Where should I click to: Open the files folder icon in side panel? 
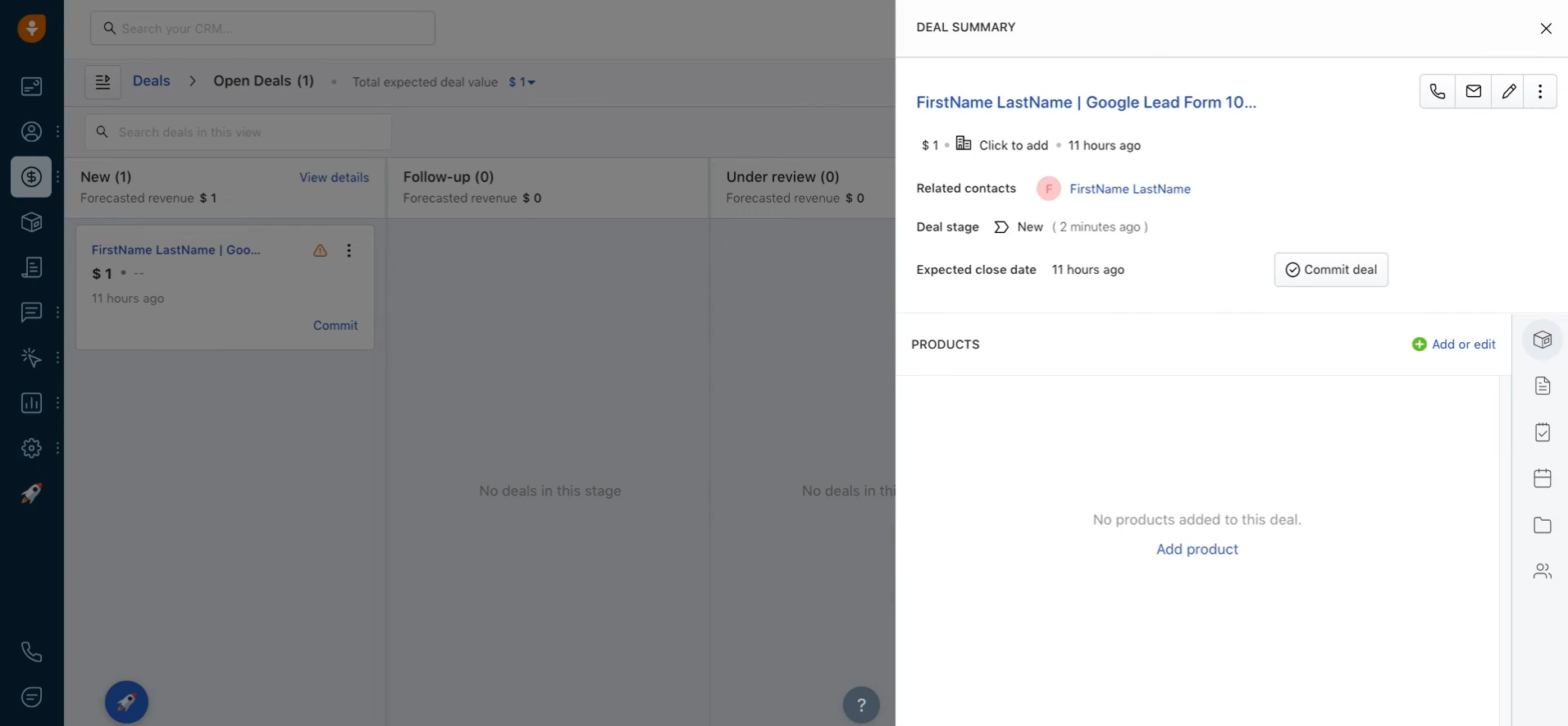coord(1542,525)
